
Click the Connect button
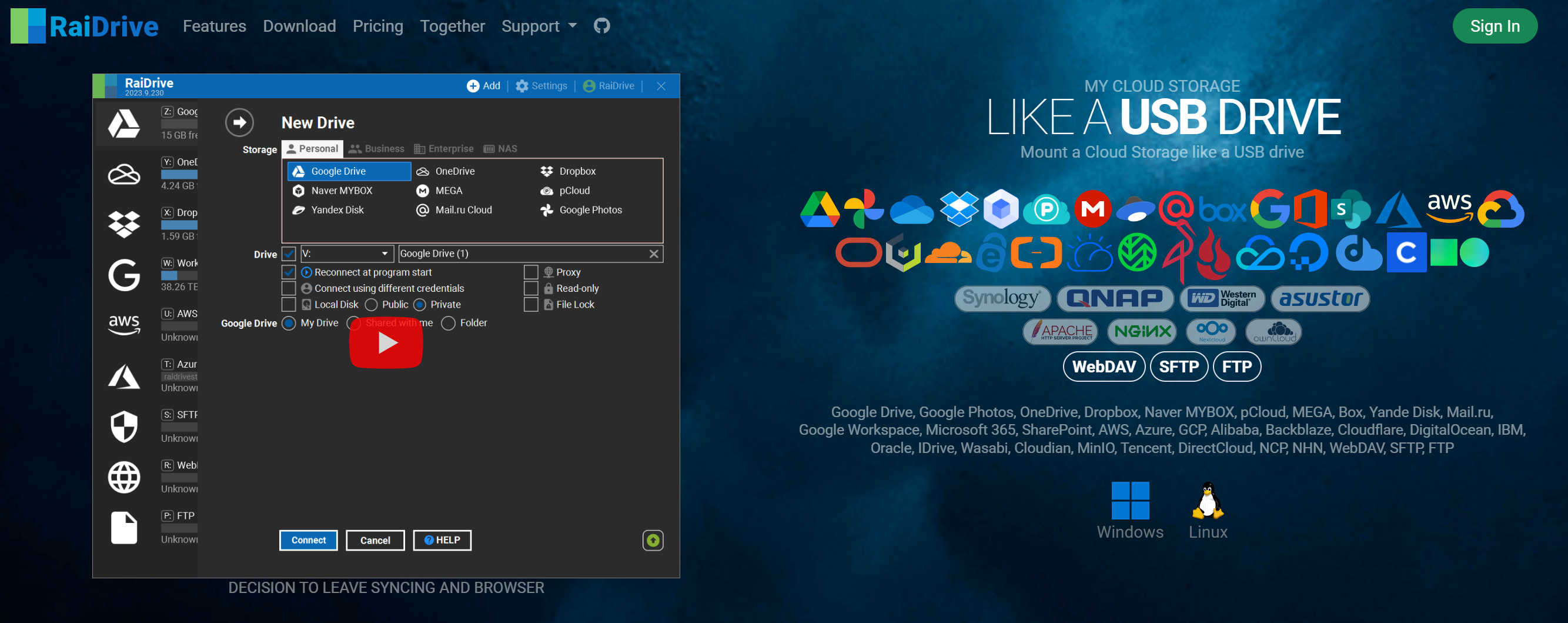(x=309, y=539)
